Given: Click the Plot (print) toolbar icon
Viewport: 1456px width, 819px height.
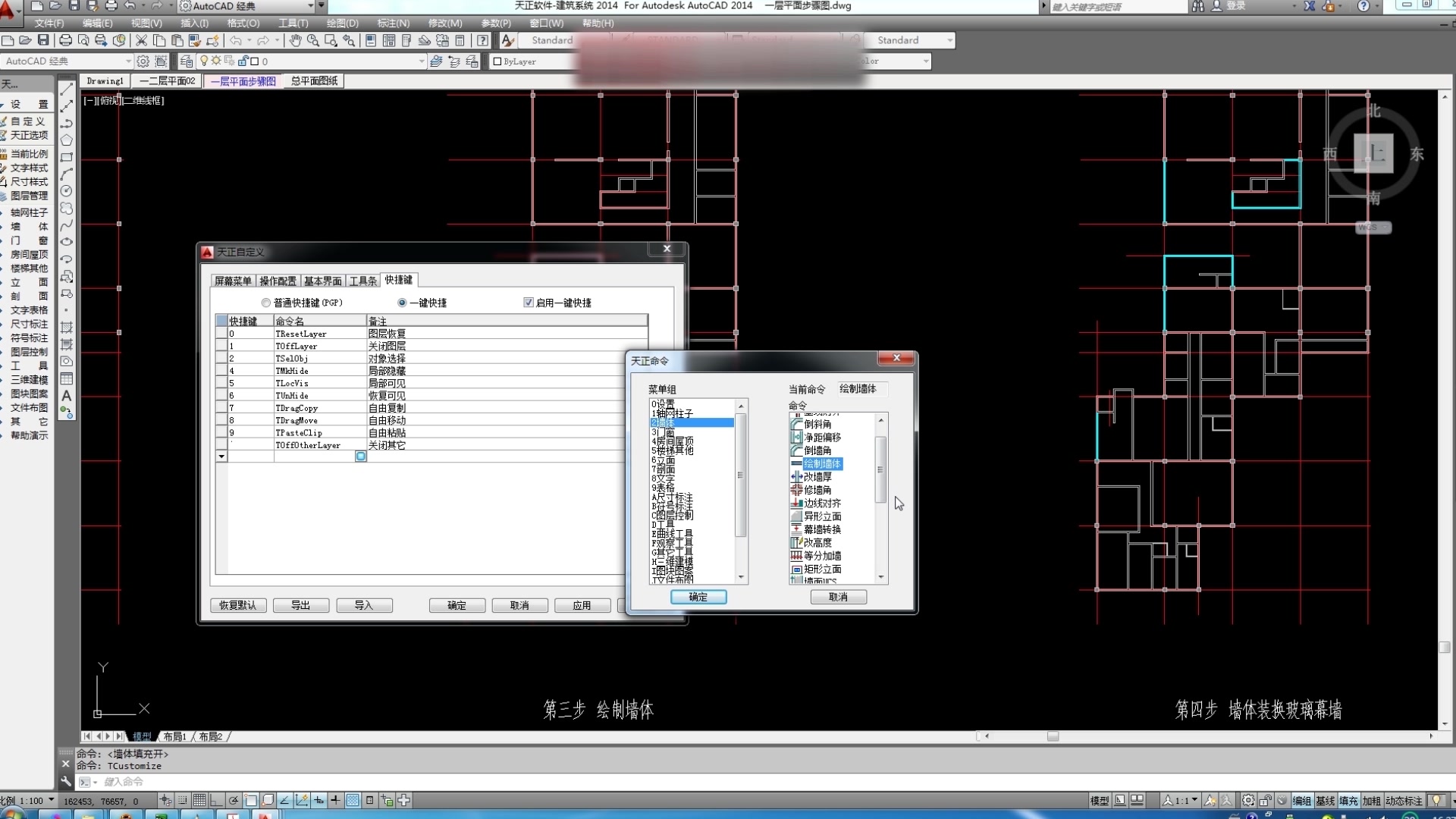Looking at the screenshot, I should [x=65, y=40].
